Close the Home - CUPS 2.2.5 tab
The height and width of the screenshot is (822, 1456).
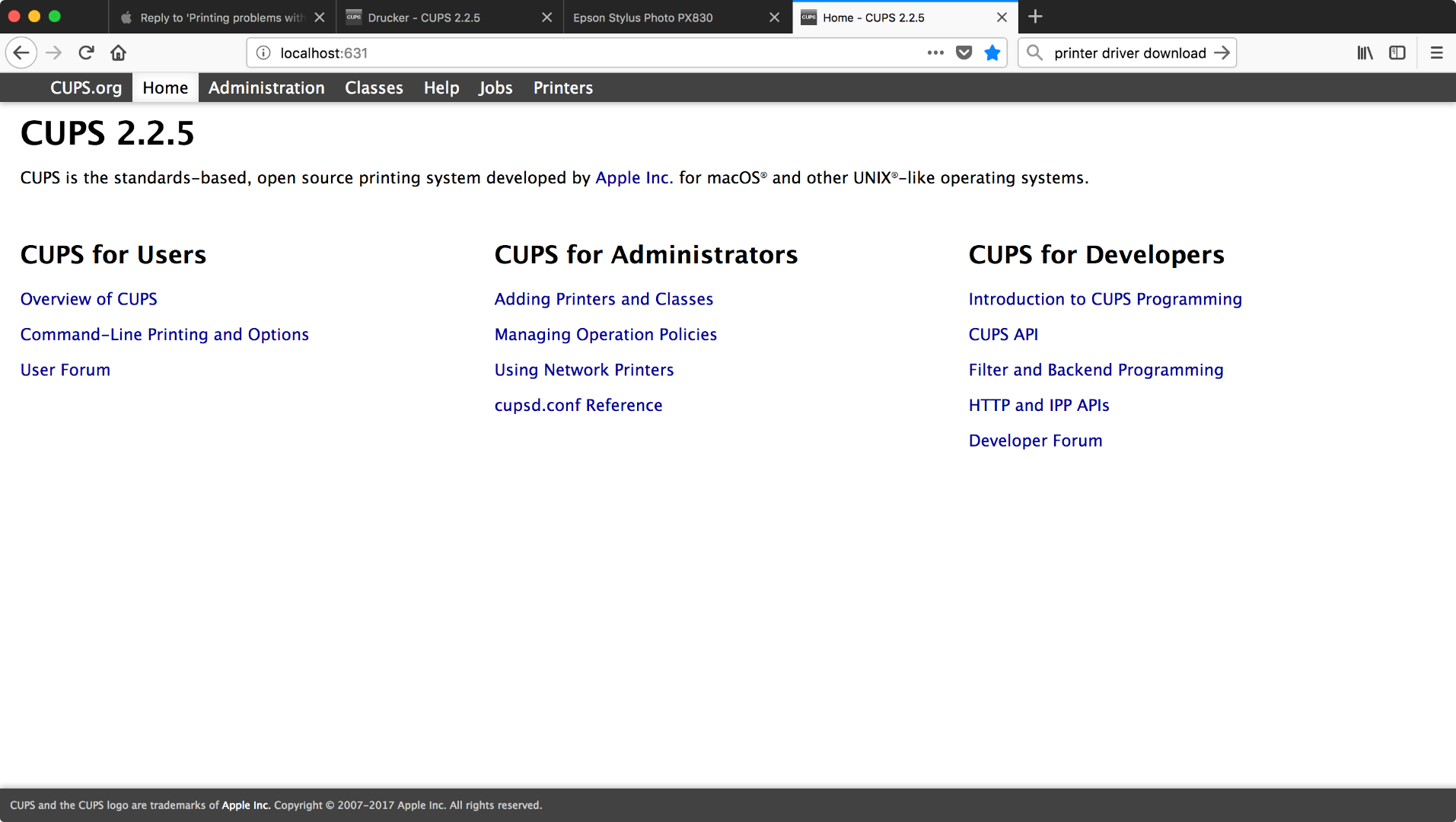pyautogui.click(x=1002, y=17)
